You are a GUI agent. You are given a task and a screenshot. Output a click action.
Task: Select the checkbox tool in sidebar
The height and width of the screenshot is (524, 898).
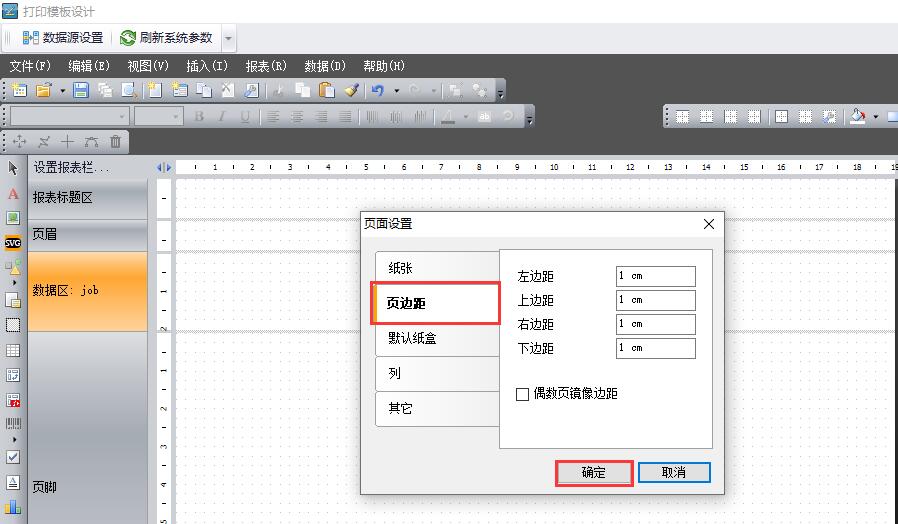(x=13, y=456)
